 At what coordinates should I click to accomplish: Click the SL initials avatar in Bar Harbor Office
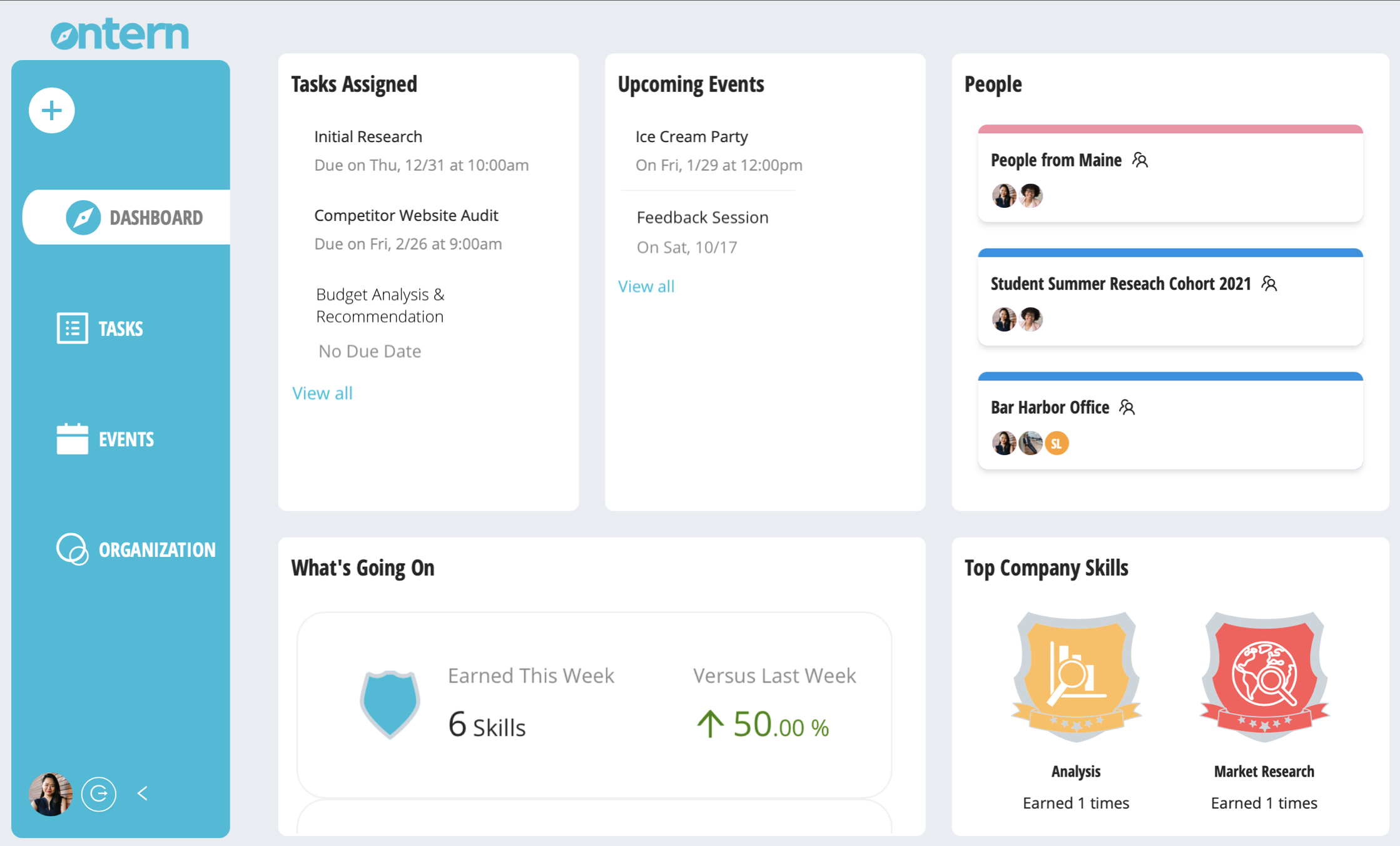(1057, 443)
